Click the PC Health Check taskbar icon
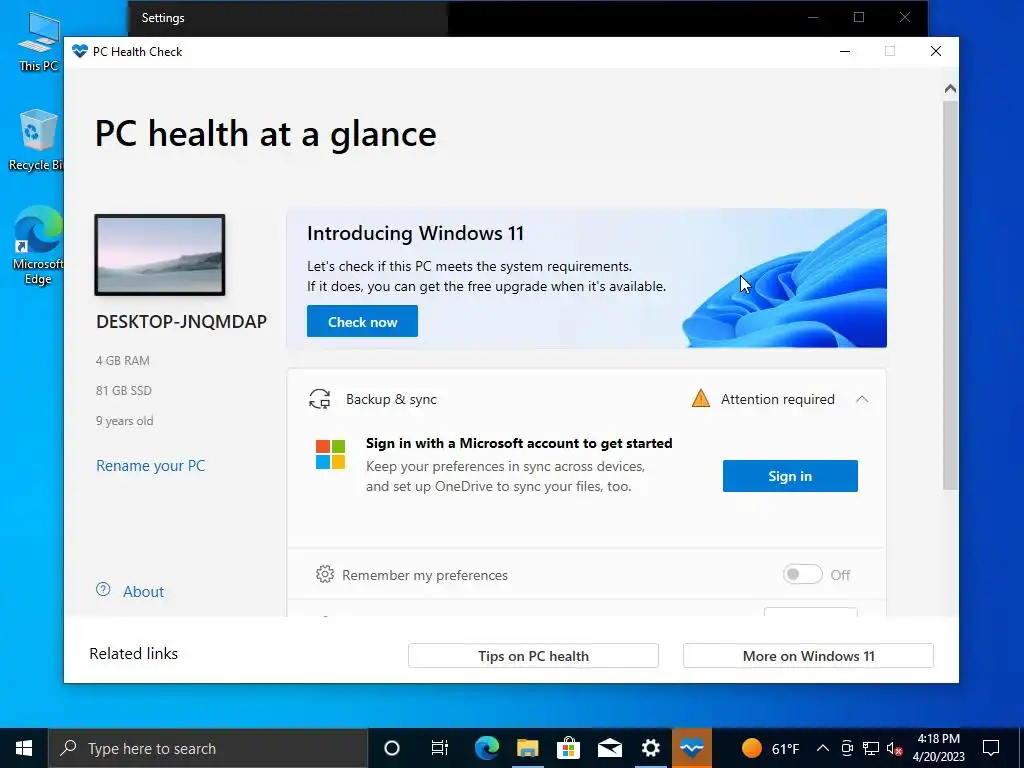1024x768 pixels. (x=692, y=748)
